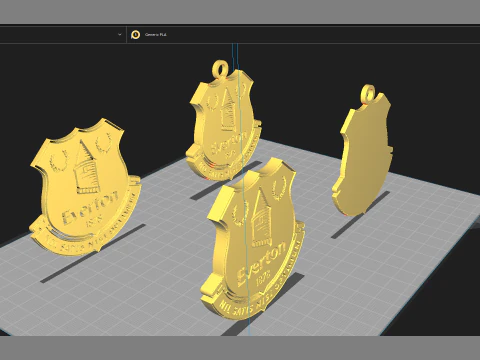Select the back-facing badge model on the right
The image size is (480, 360).
(x=362, y=150)
